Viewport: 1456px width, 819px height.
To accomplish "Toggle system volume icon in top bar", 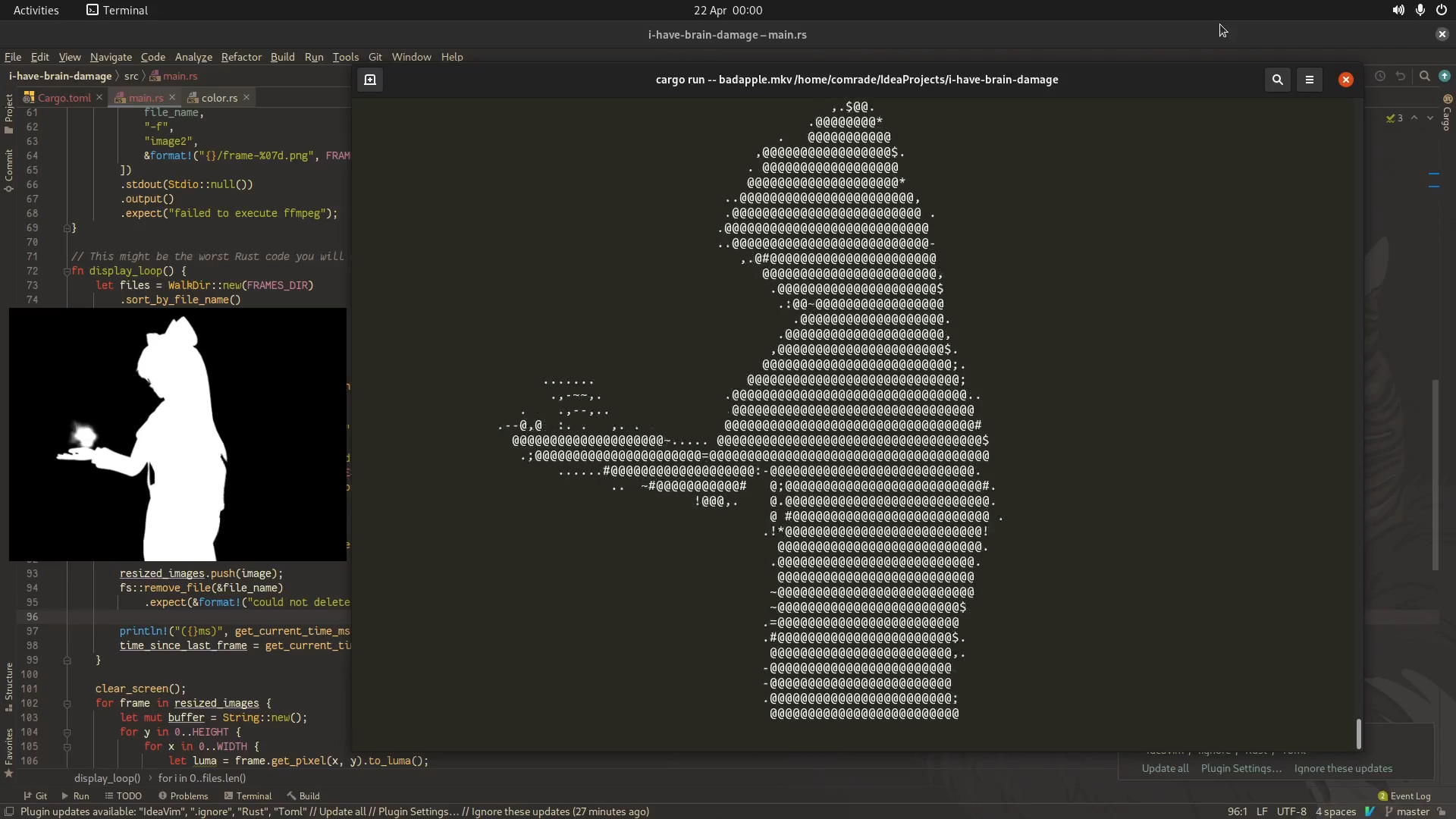I will [1398, 10].
